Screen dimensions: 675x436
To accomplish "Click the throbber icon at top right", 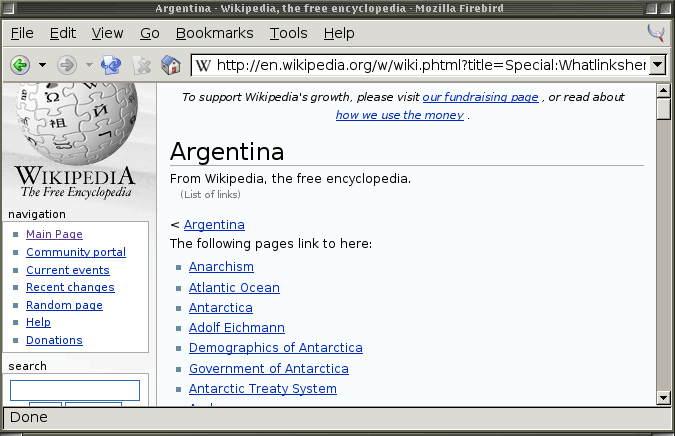I will pos(656,33).
